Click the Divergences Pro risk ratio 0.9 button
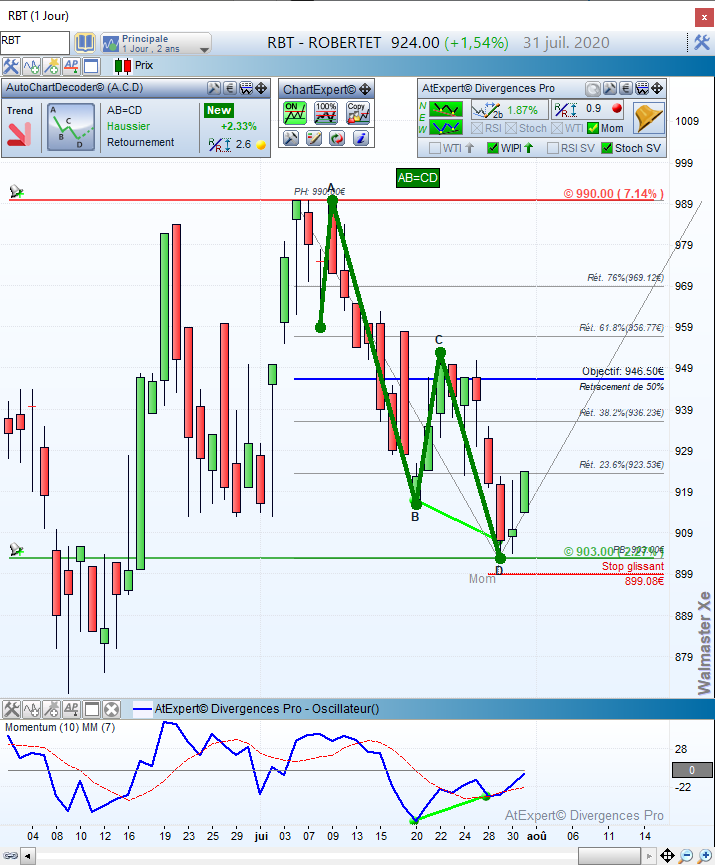This screenshot has height=865, width=715. [589, 109]
